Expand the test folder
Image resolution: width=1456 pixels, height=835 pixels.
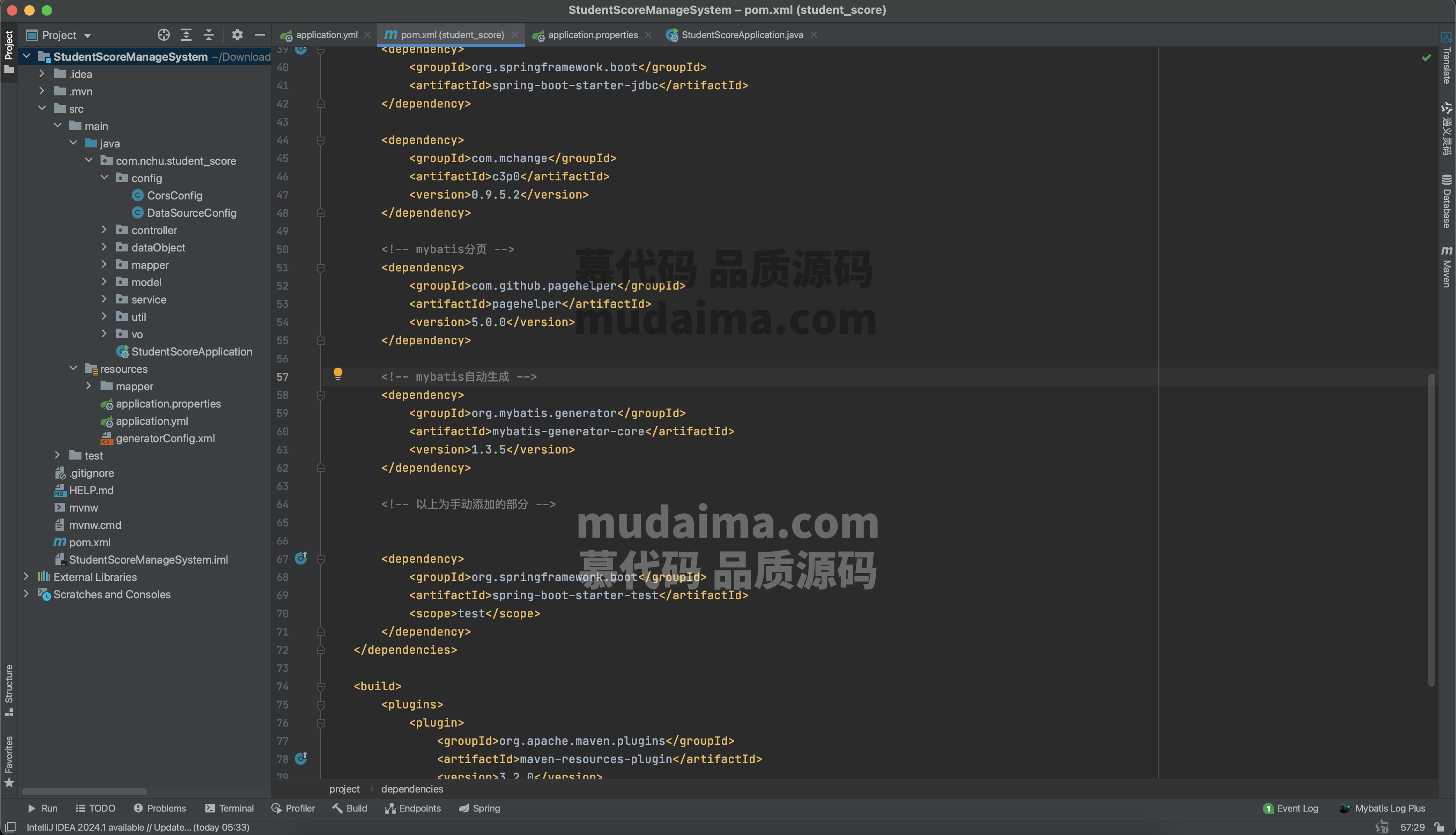pyautogui.click(x=57, y=455)
